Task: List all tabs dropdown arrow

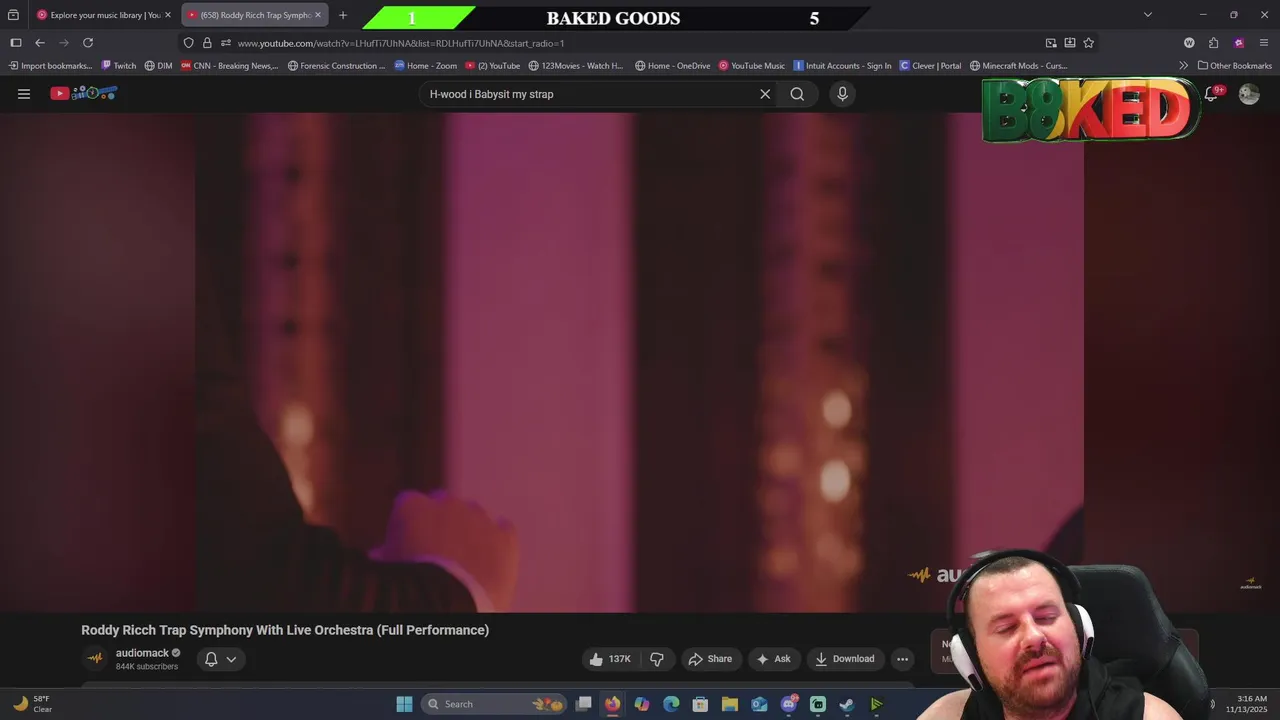Action: coord(1148,15)
